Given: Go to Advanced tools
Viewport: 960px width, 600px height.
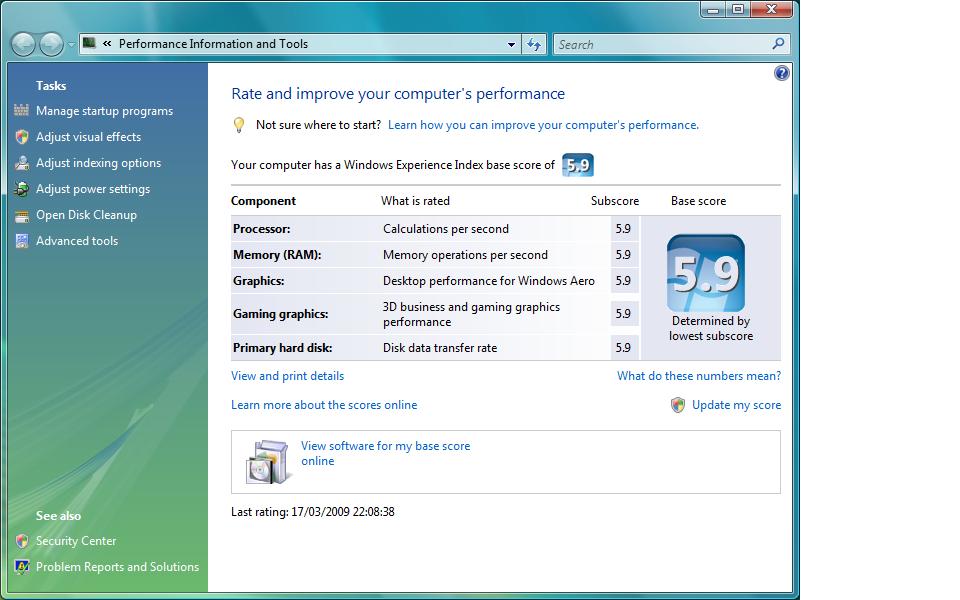Looking at the screenshot, I should point(77,241).
